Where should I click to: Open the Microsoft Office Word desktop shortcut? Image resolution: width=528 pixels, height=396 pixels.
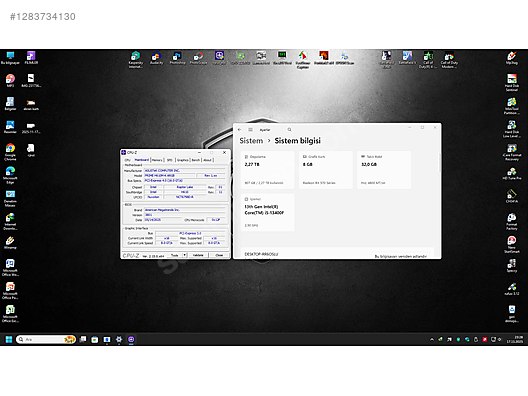pyautogui.click(x=10, y=268)
